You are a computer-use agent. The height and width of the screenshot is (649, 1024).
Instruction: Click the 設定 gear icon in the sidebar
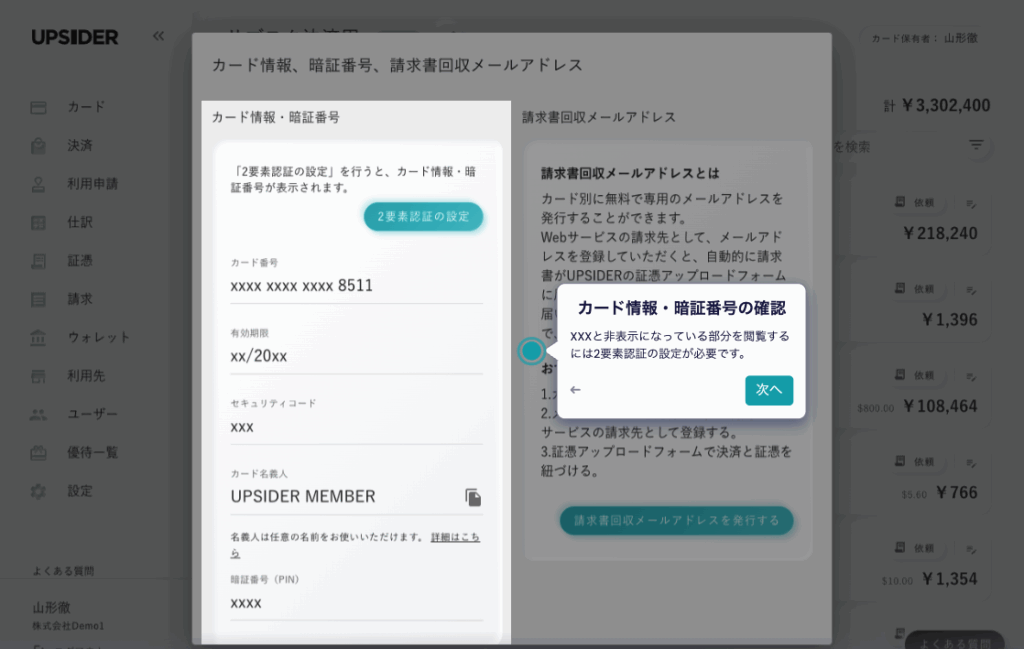click(39, 491)
